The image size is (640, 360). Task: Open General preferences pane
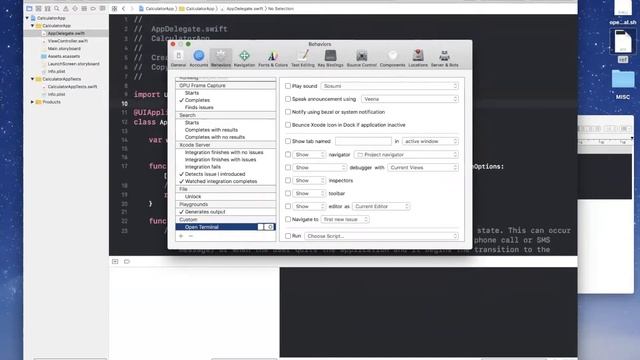point(178,58)
